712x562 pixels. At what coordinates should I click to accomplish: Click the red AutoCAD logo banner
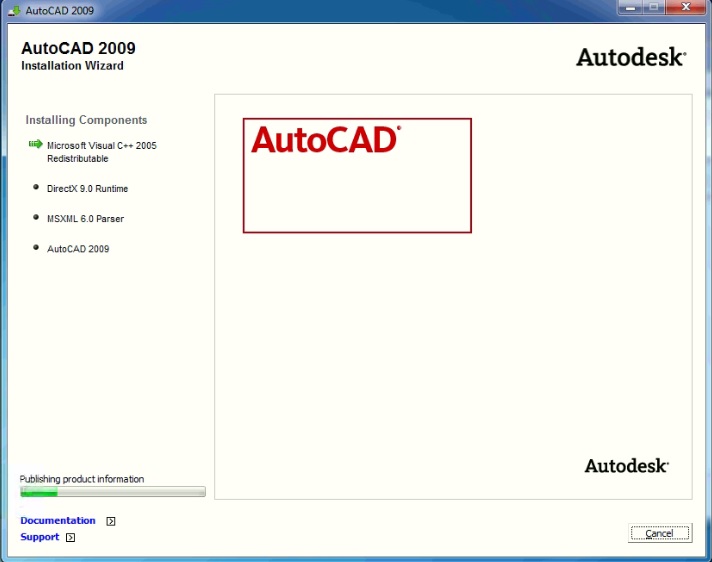[x=357, y=175]
